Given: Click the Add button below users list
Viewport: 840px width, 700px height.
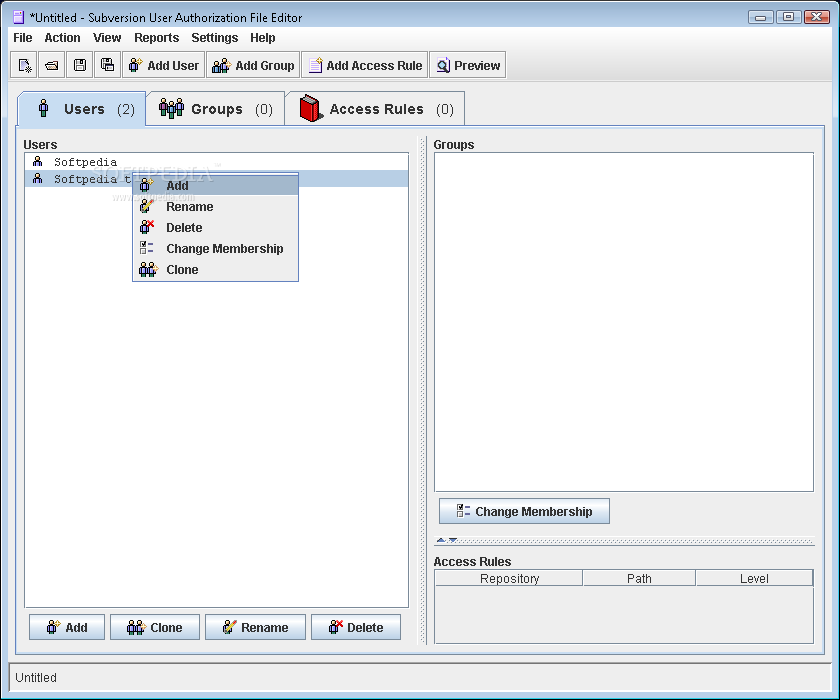Looking at the screenshot, I should click(67, 627).
